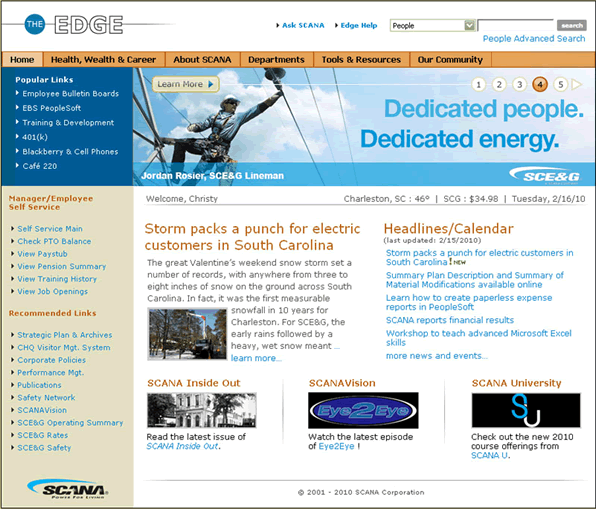Open the People search scope dropdown
Viewport: 596px width, 509px height.
(433, 25)
